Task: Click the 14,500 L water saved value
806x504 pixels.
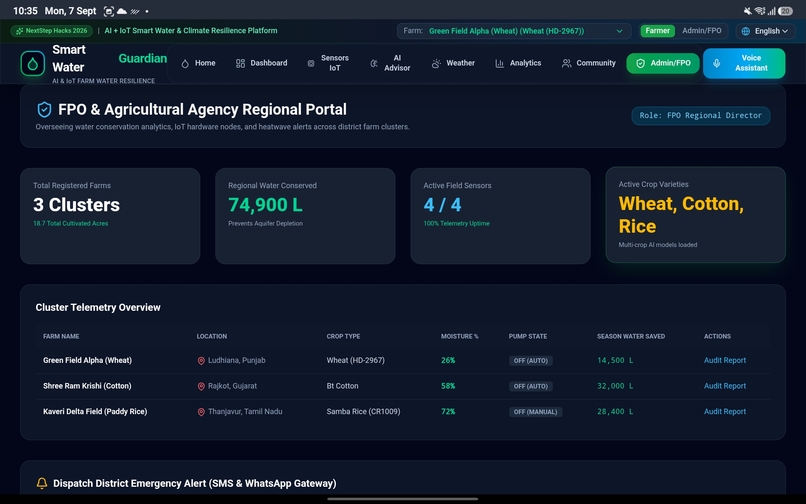Action: (x=615, y=361)
